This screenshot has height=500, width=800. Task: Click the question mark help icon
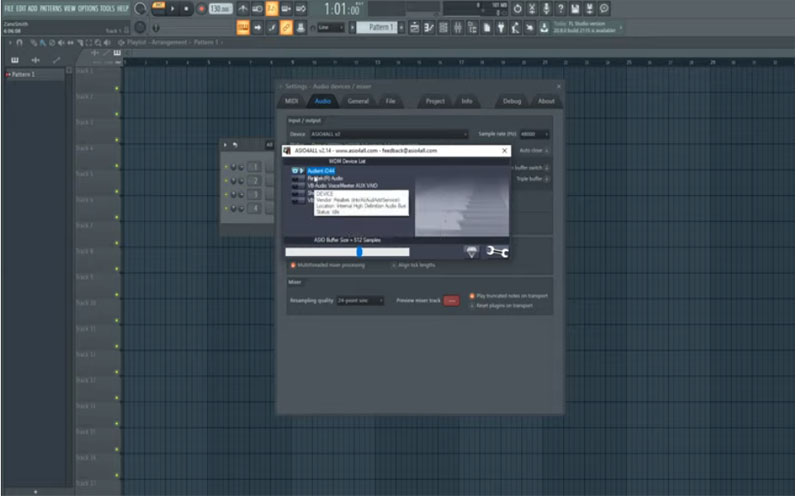tap(561, 9)
